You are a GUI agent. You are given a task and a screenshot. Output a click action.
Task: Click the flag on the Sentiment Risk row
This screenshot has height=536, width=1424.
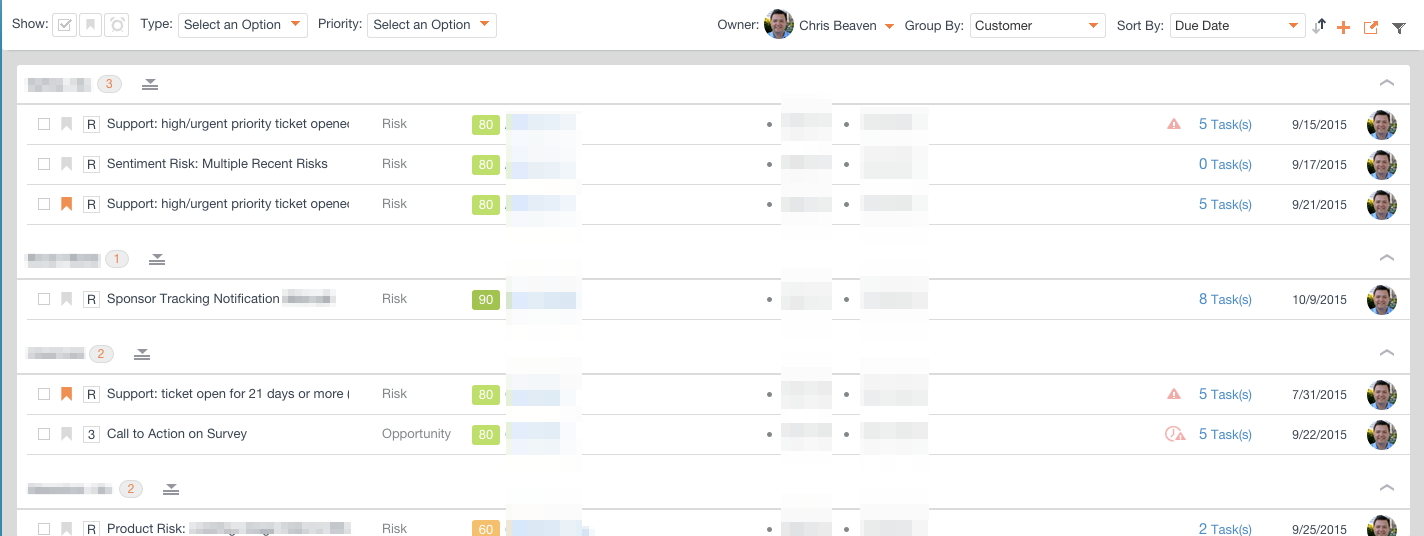(67, 164)
